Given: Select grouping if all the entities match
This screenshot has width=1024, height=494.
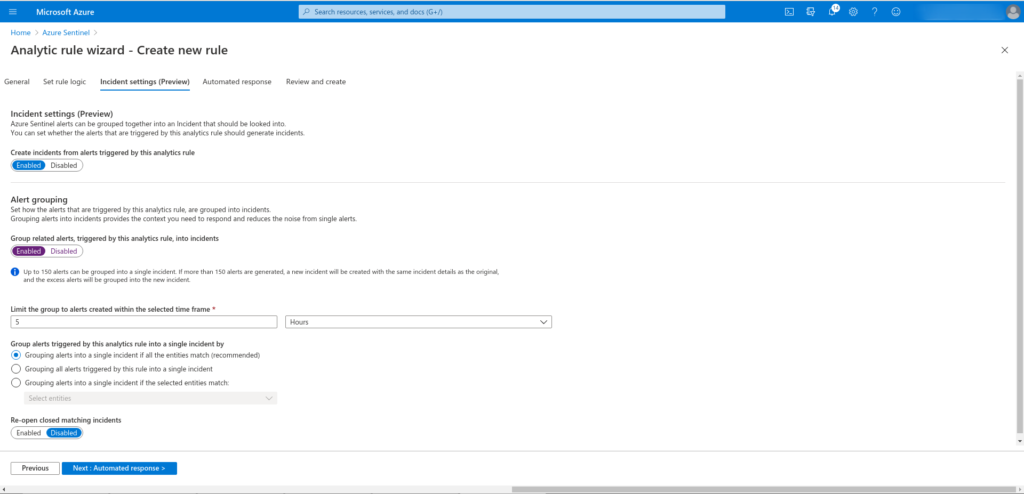Looking at the screenshot, I should click(x=16, y=355).
